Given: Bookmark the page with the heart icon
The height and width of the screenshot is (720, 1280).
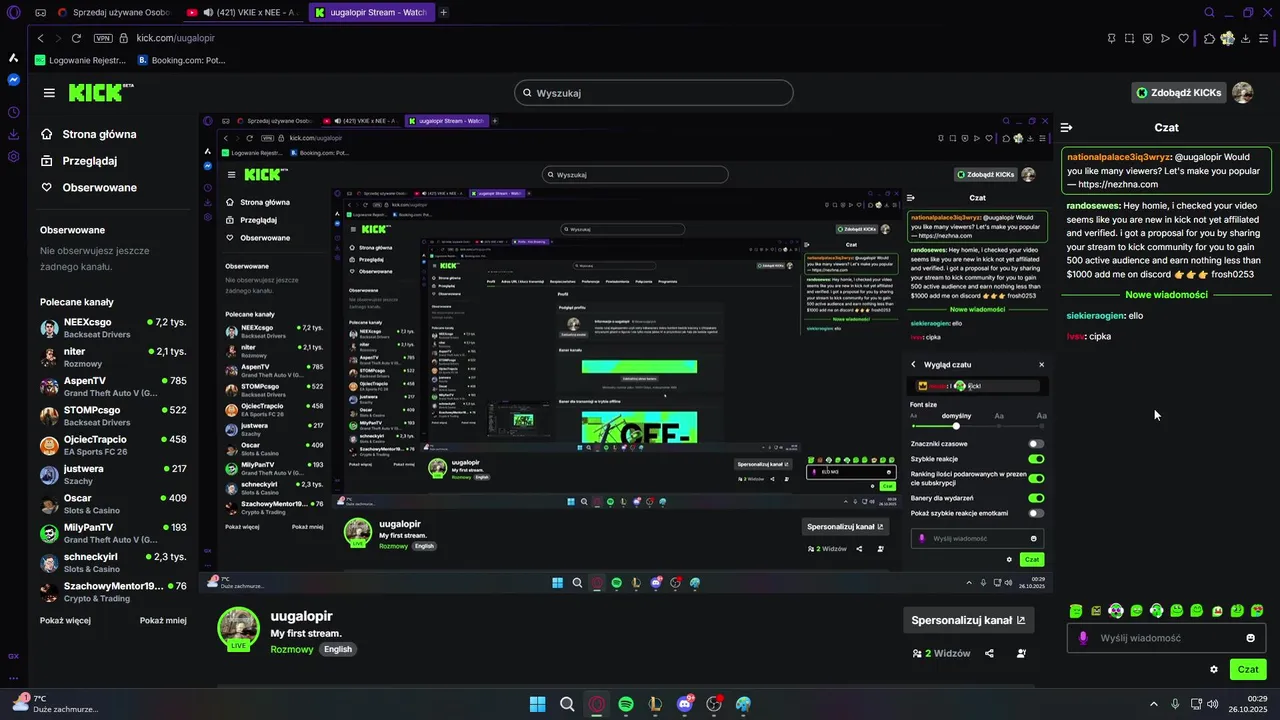Looking at the screenshot, I should click(x=1183, y=38).
